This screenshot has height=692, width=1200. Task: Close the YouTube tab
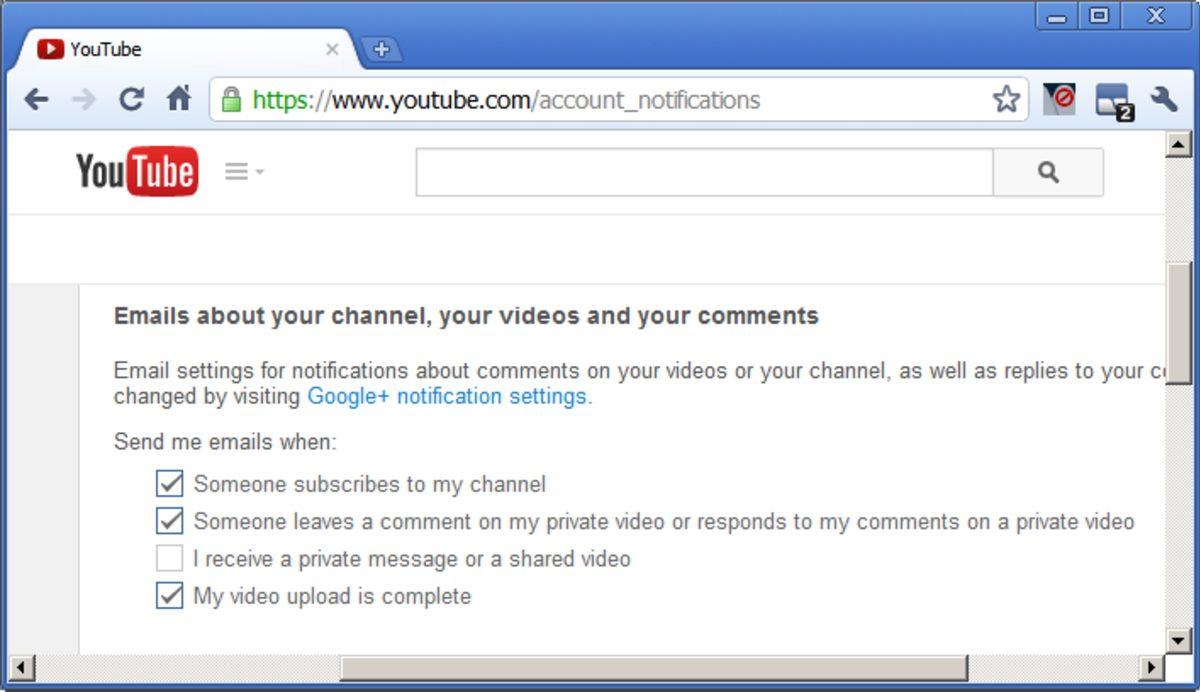coord(332,49)
